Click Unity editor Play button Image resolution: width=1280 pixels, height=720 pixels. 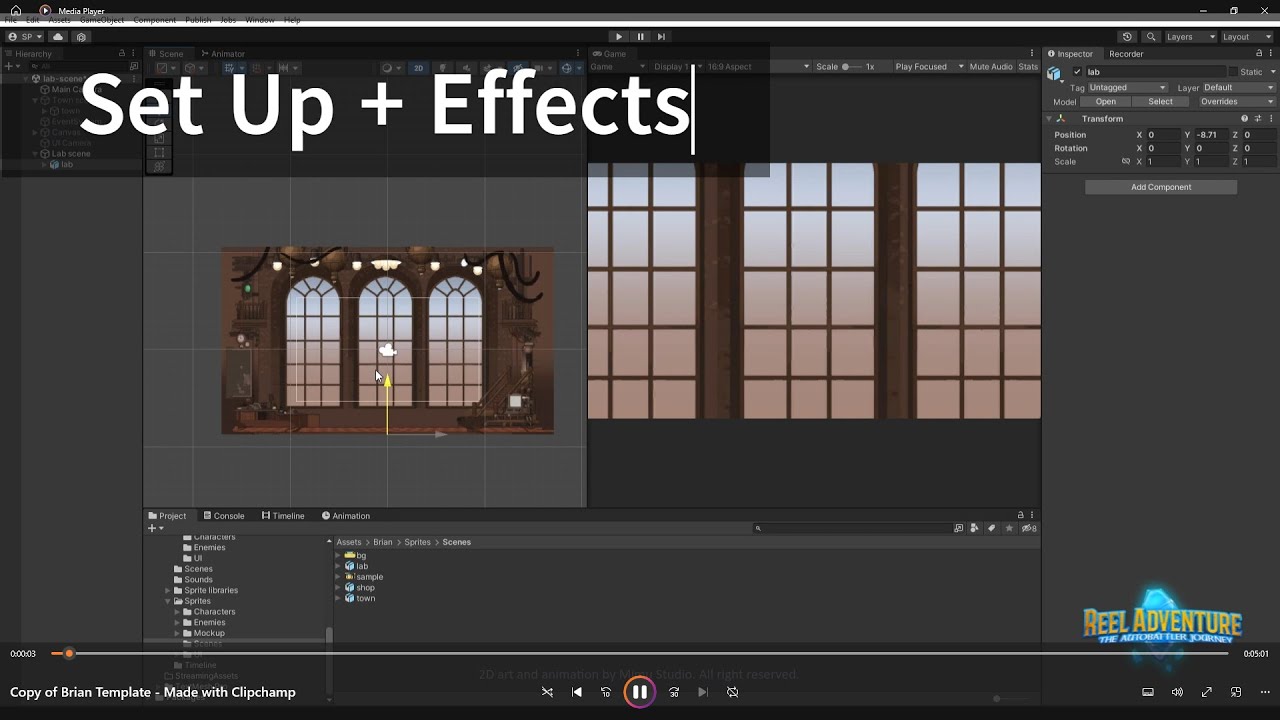pos(618,37)
